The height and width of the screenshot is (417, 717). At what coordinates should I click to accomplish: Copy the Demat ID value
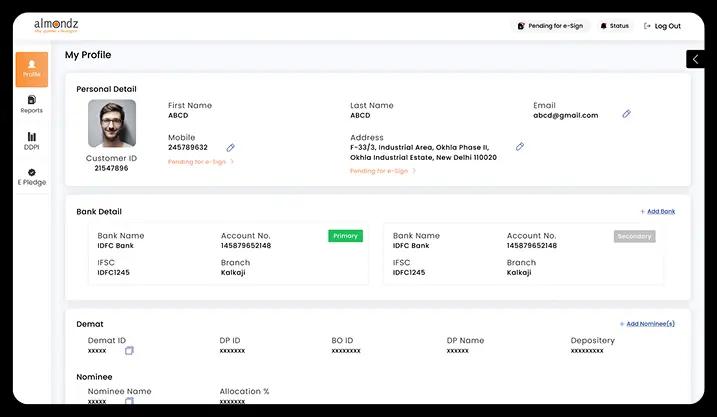coord(129,350)
